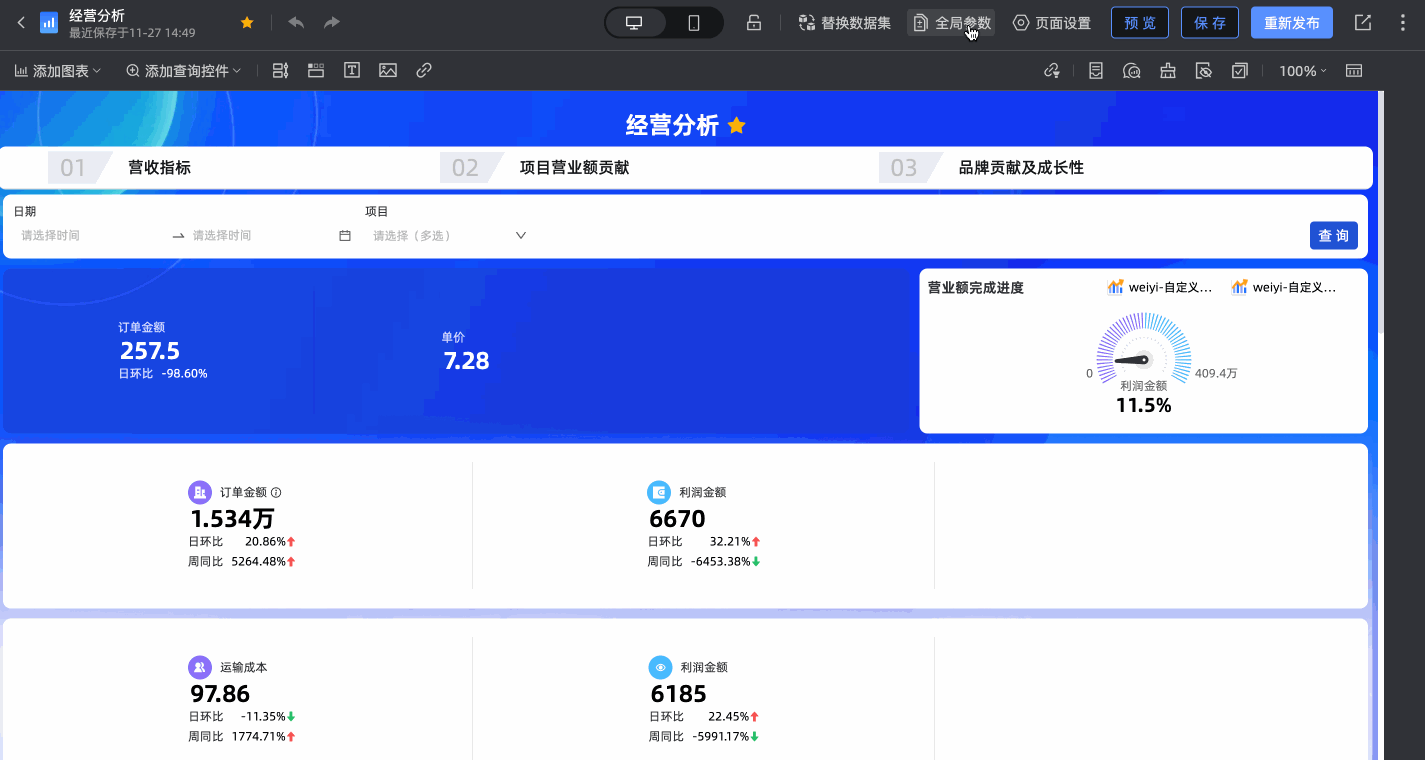Insert a text box widget
This screenshot has height=760, width=1425.
coord(352,71)
